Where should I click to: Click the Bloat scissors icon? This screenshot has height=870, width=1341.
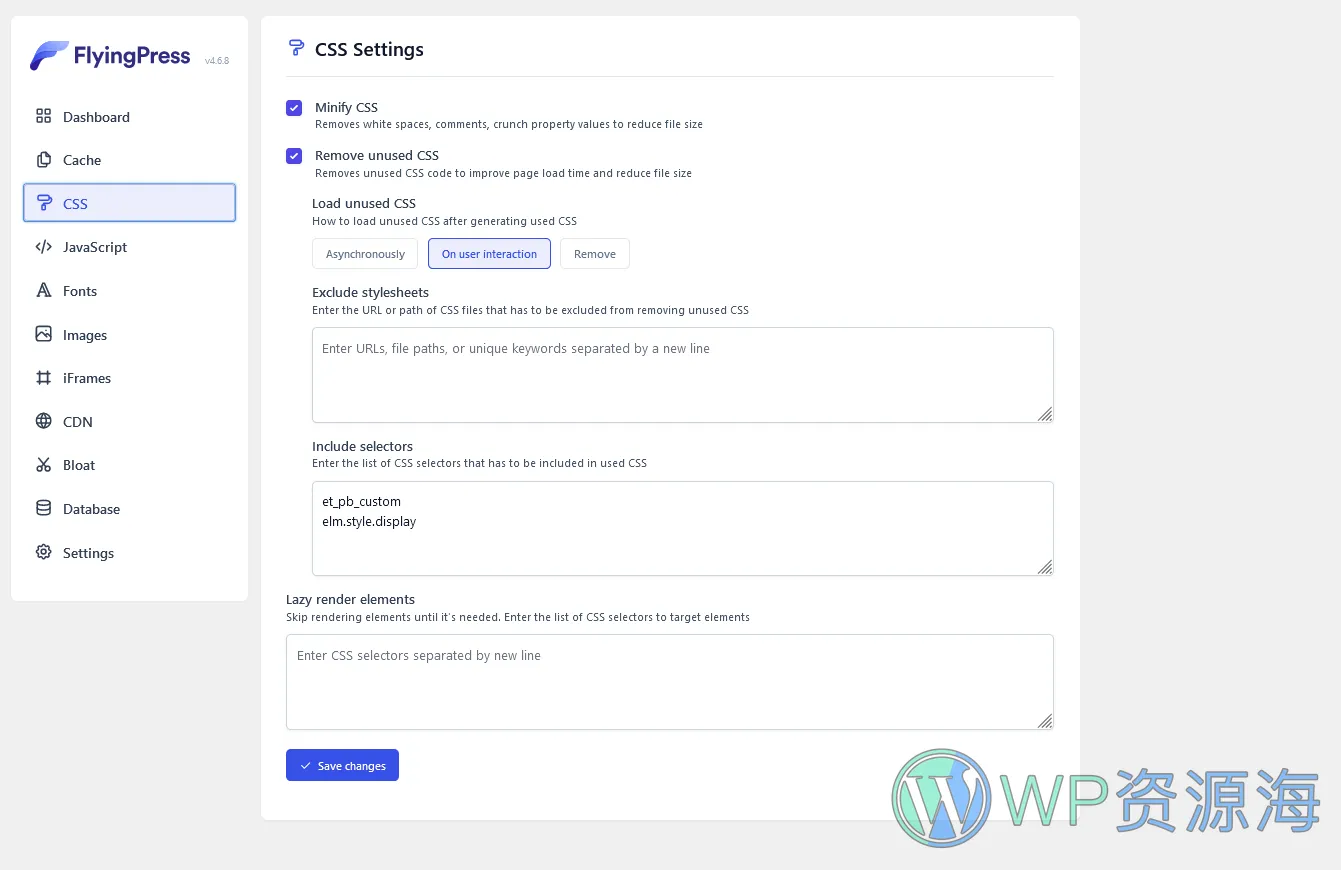43,465
